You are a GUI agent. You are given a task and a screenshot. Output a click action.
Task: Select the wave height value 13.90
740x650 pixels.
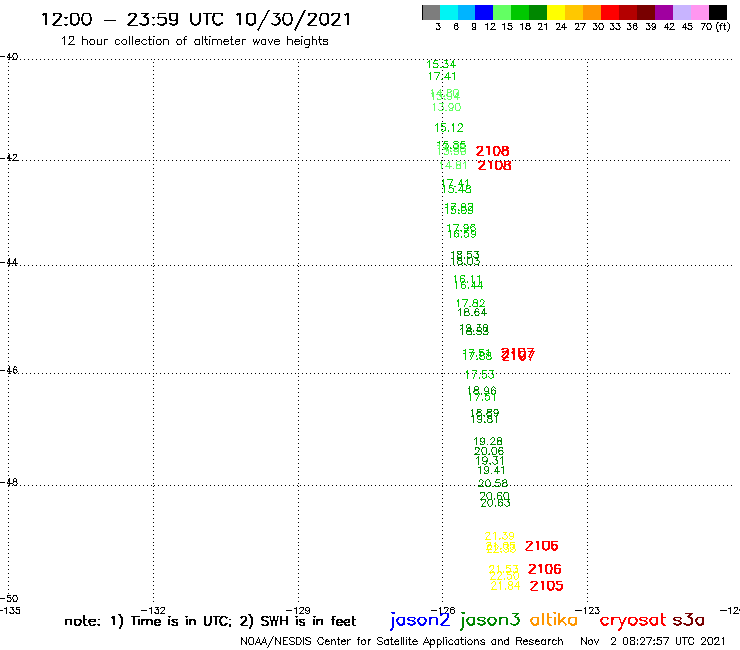pyautogui.click(x=446, y=107)
